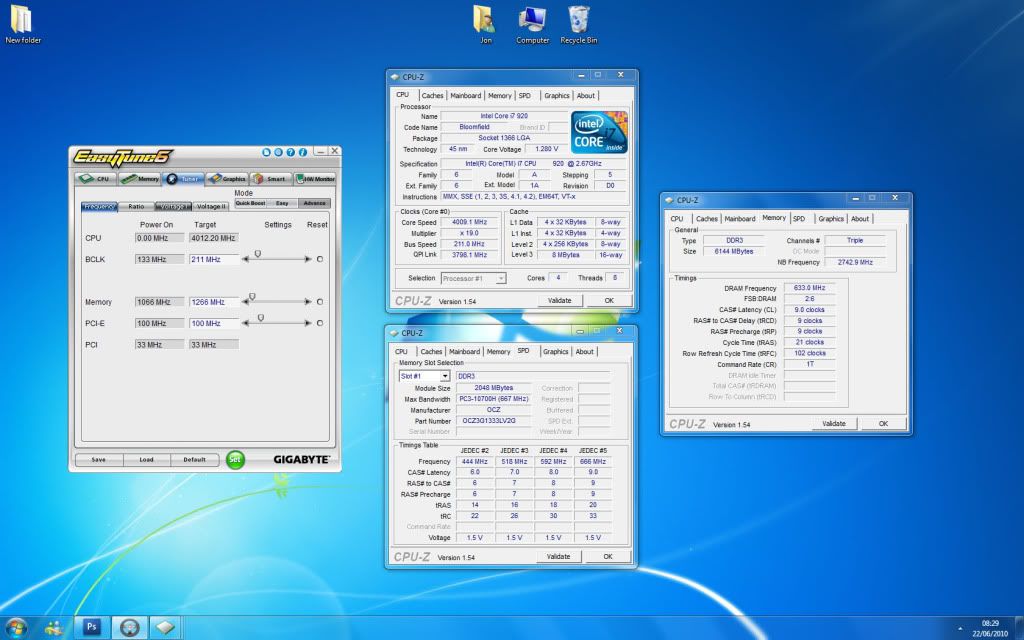Choose Quick Boost mode
The height and width of the screenshot is (640, 1024).
coord(250,203)
